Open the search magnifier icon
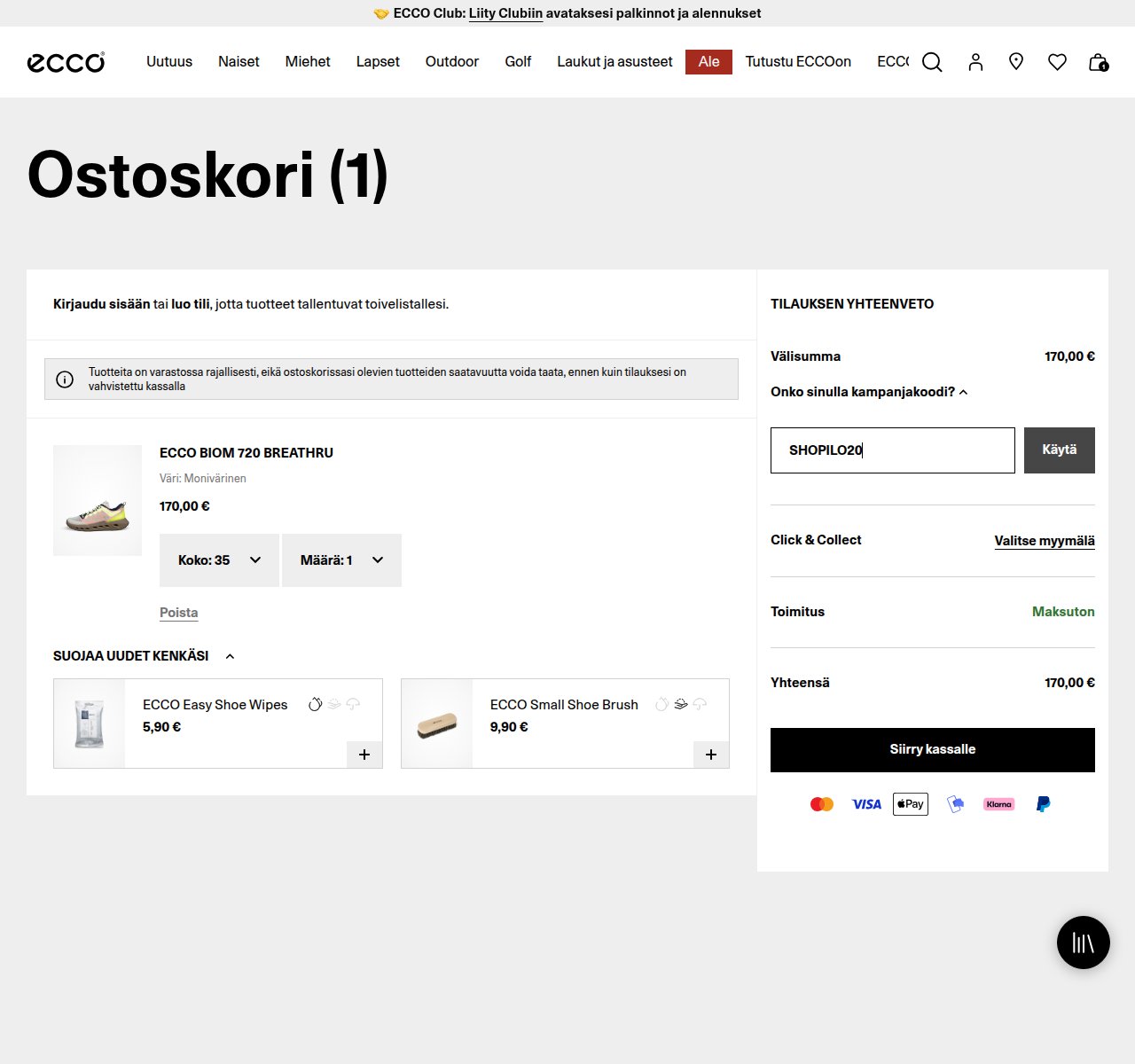 point(932,62)
